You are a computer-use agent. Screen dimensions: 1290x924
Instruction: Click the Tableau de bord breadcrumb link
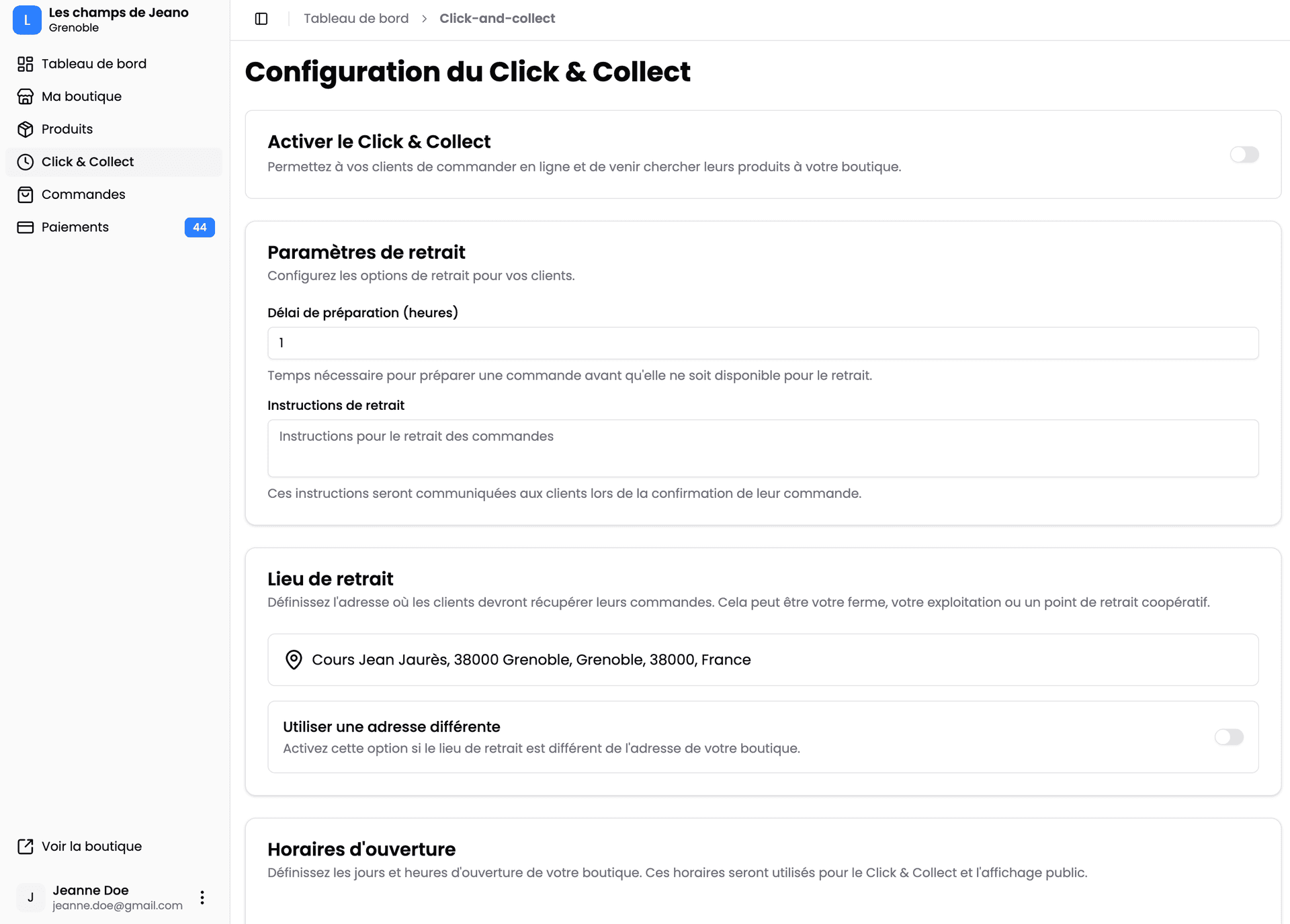click(355, 19)
